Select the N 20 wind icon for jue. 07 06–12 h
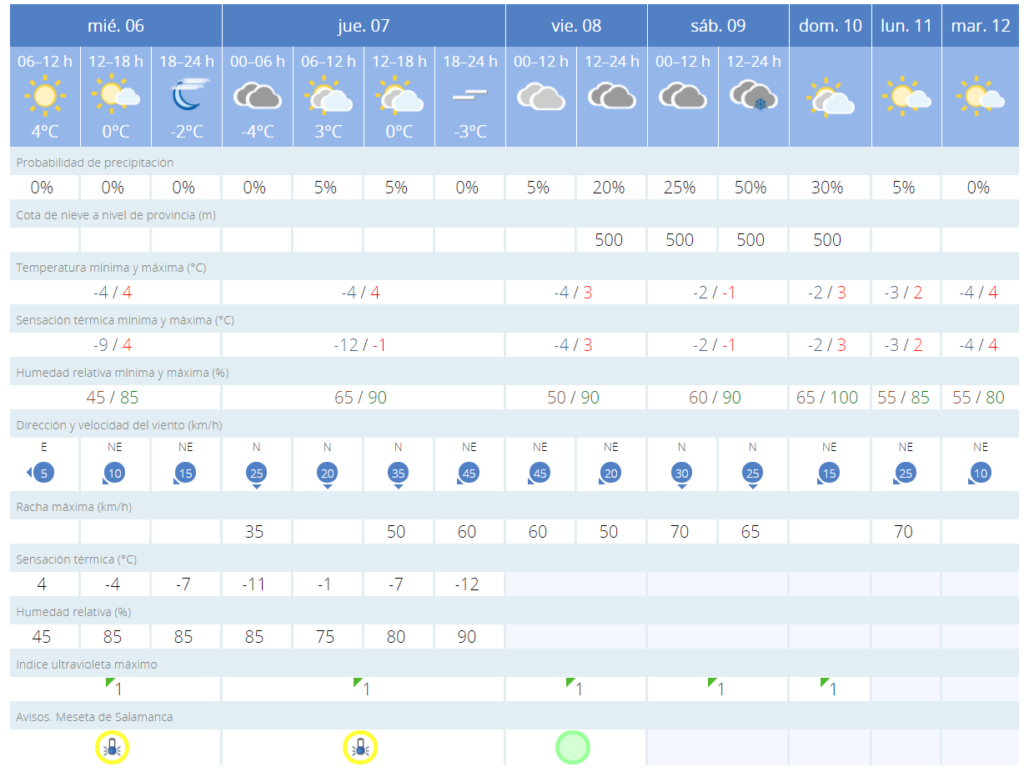 click(327, 475)
